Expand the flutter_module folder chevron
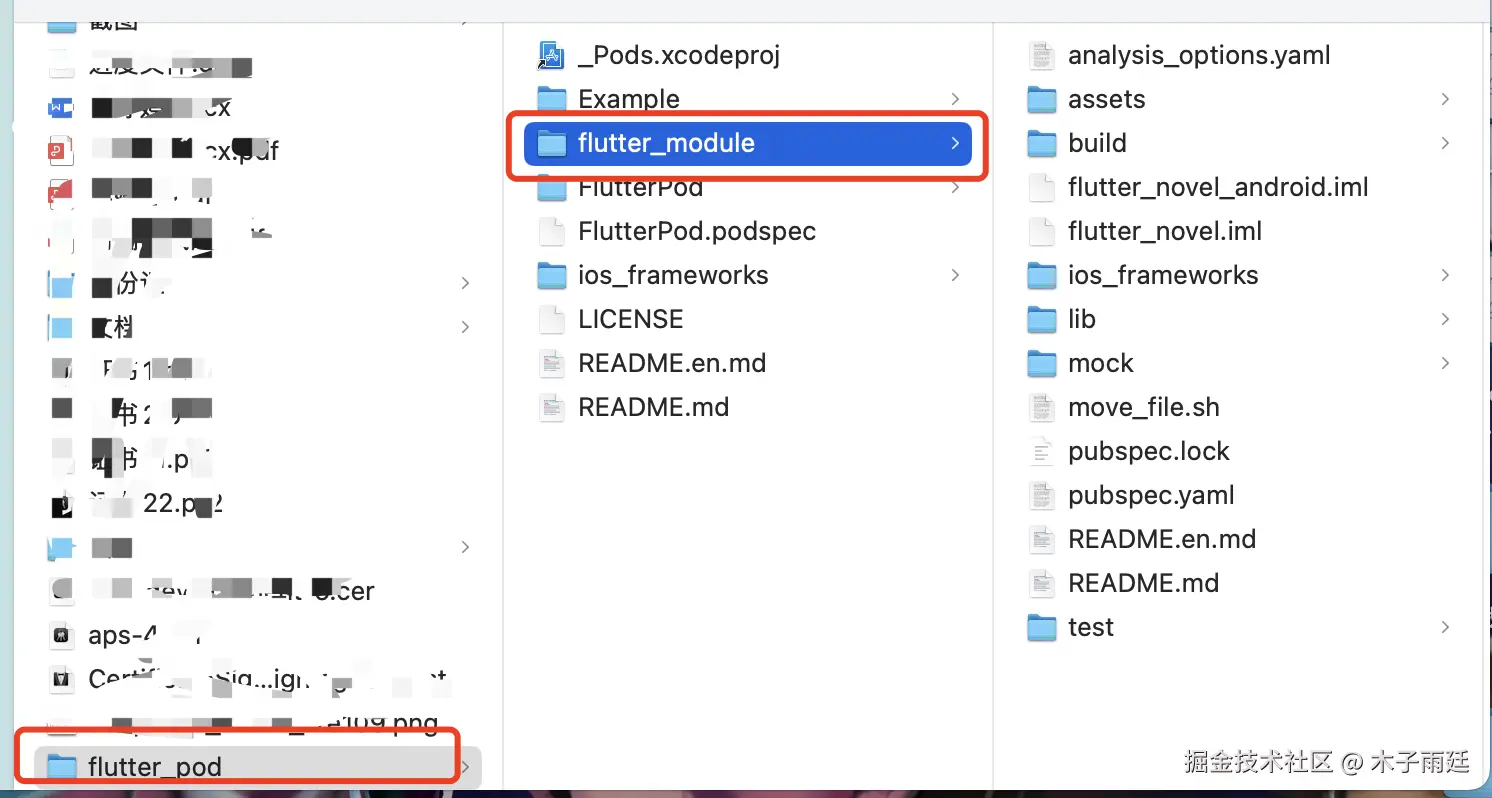This screenshot has height=798, width=1492. 955,143
